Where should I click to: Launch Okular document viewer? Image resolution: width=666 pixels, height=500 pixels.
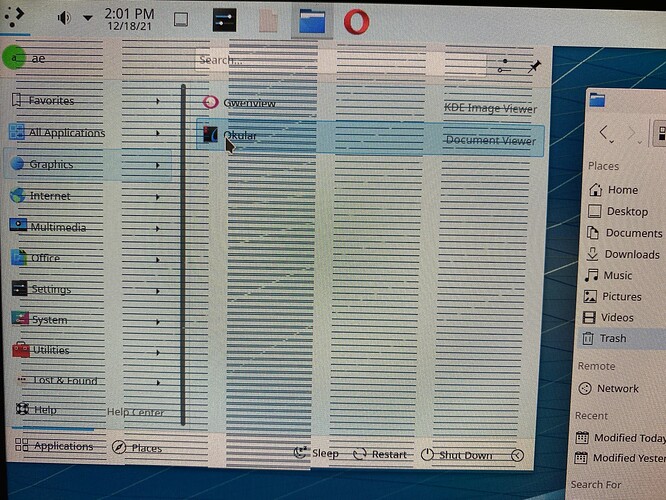tap(370, 138)
